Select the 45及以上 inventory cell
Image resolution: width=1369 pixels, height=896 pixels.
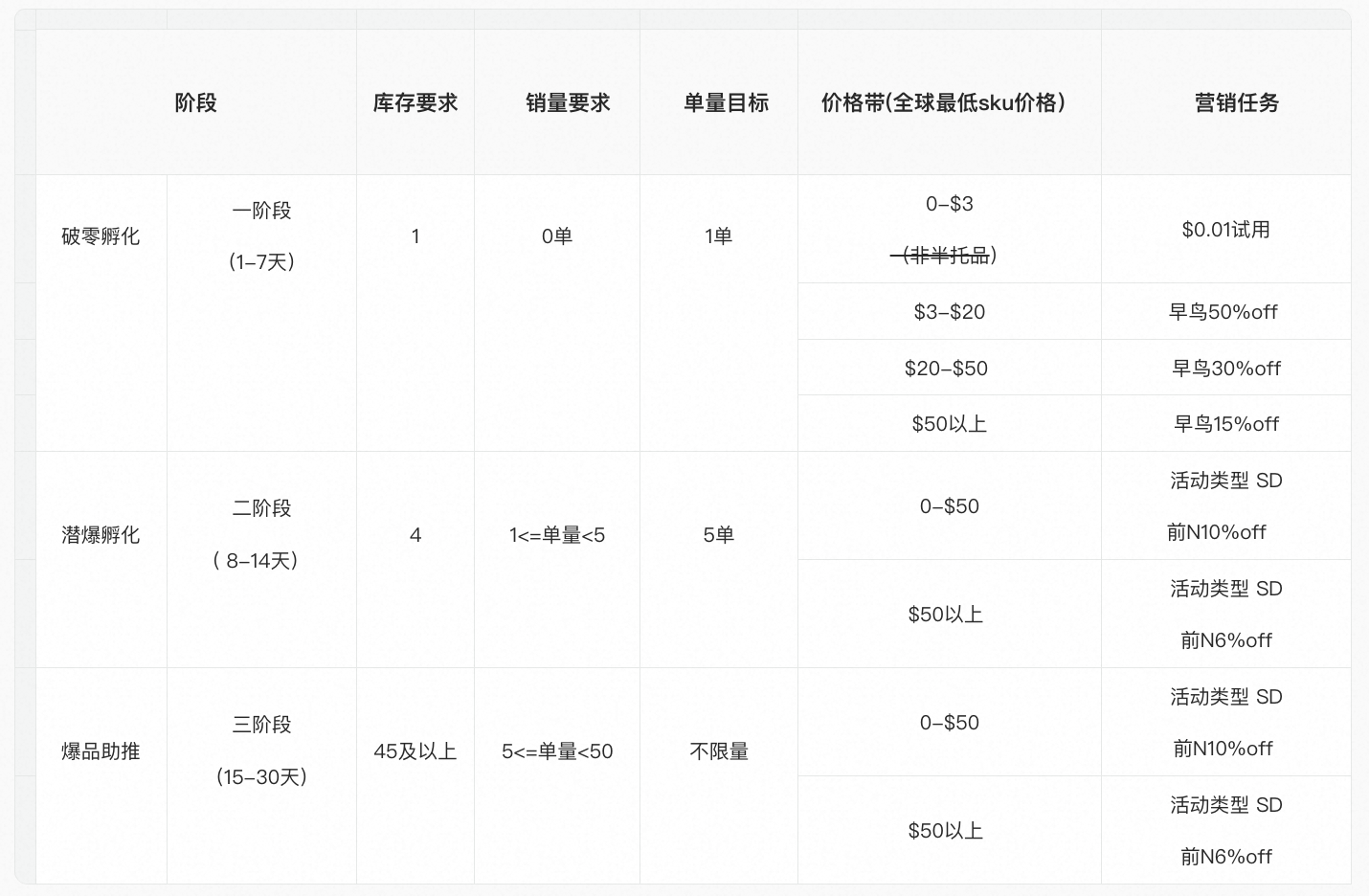[415, 750]
